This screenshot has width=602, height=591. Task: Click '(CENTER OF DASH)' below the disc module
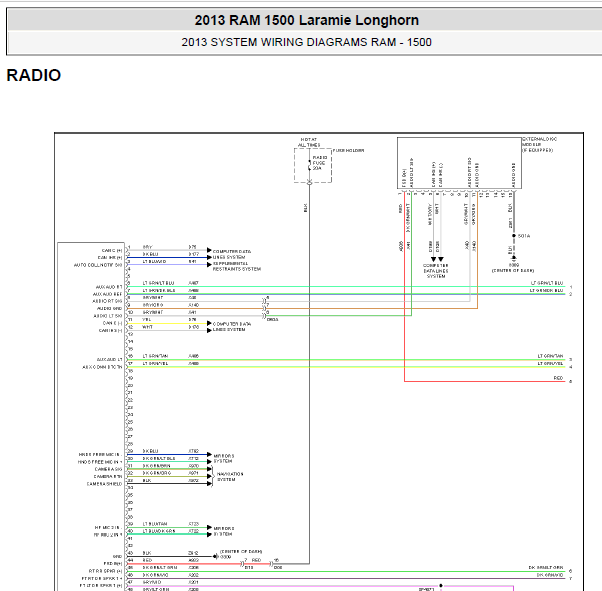[x=513, y=270]
